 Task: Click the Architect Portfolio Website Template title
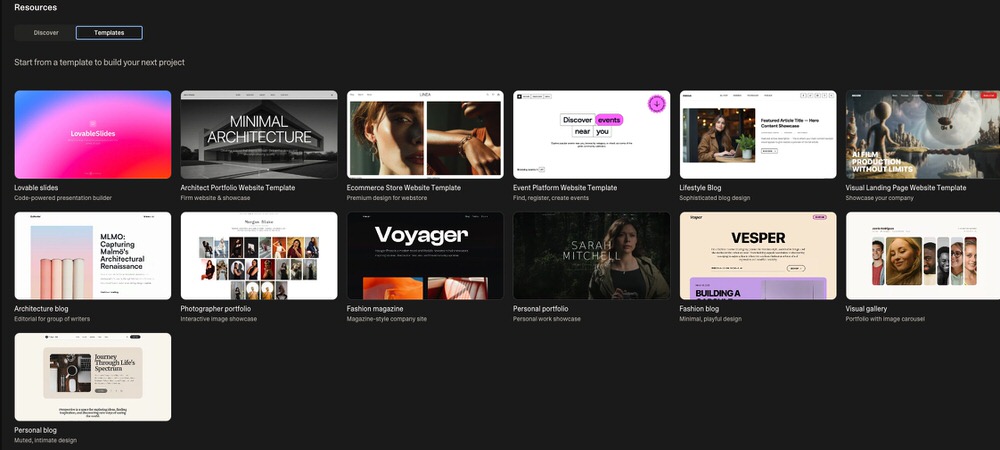(238, 188)
